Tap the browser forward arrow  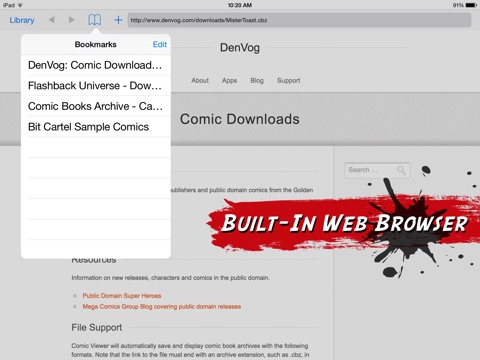pos(72,20)
